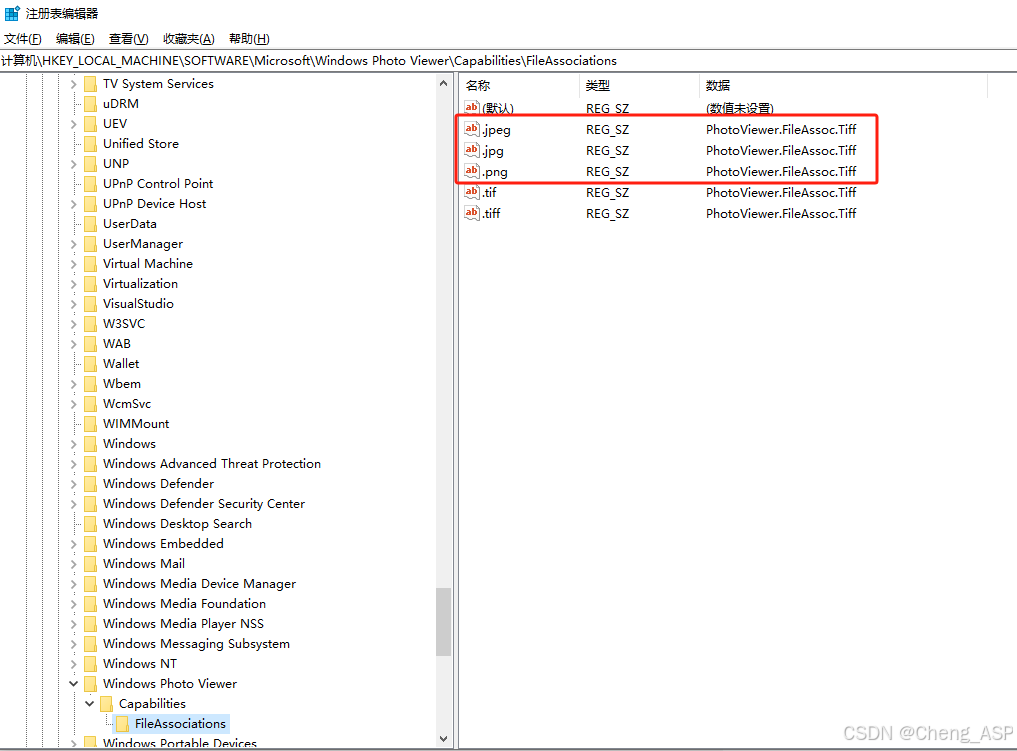Expand the Windows tree node

73,444
